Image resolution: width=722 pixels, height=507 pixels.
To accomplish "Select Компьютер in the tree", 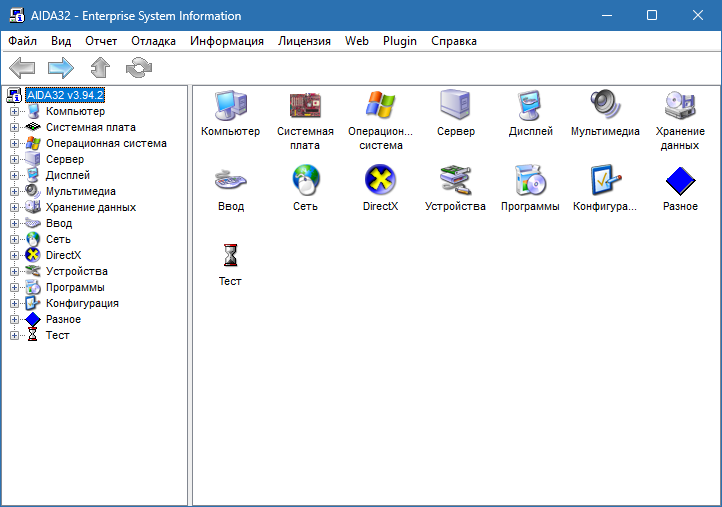I will pyautogui.click(x=75, y=111).
